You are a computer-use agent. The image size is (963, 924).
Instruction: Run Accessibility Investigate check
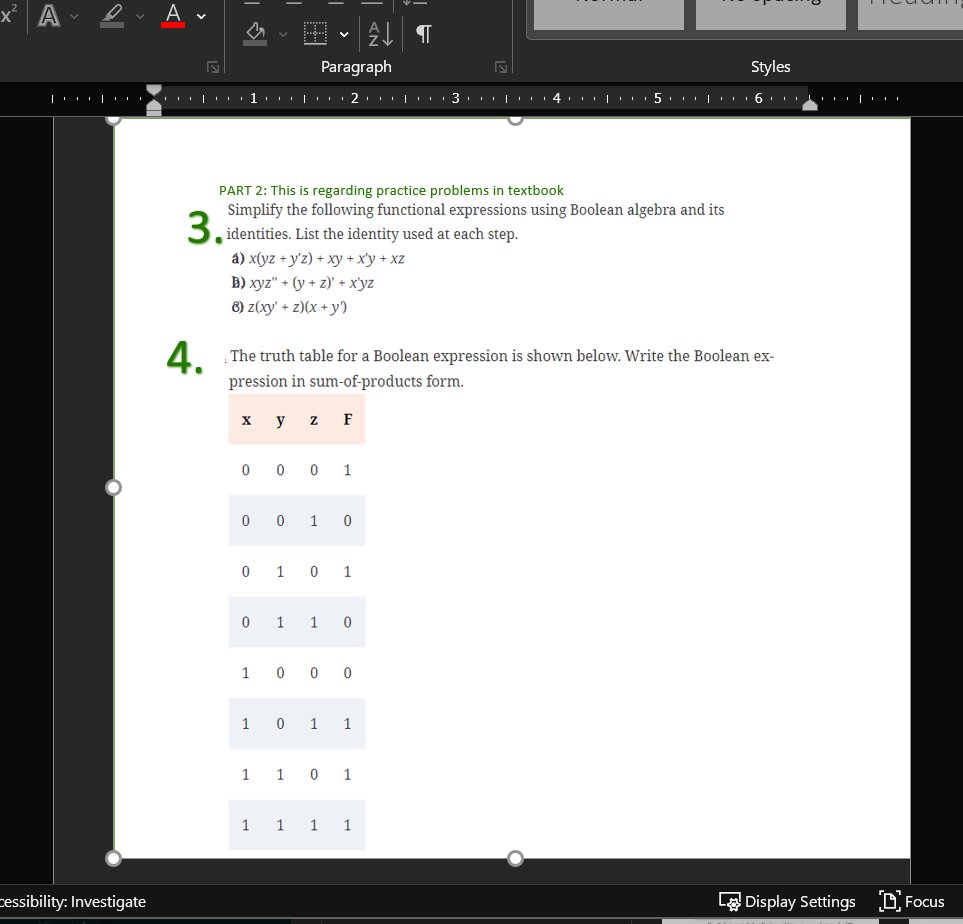(73, 901)
